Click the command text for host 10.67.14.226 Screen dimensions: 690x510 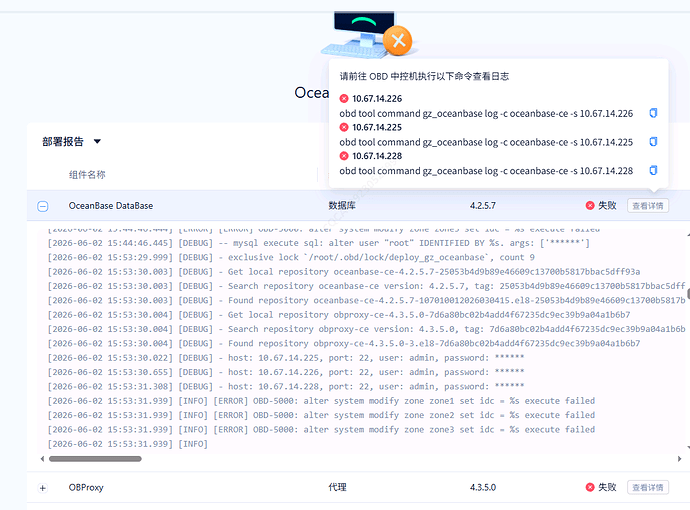coord(486,114)
